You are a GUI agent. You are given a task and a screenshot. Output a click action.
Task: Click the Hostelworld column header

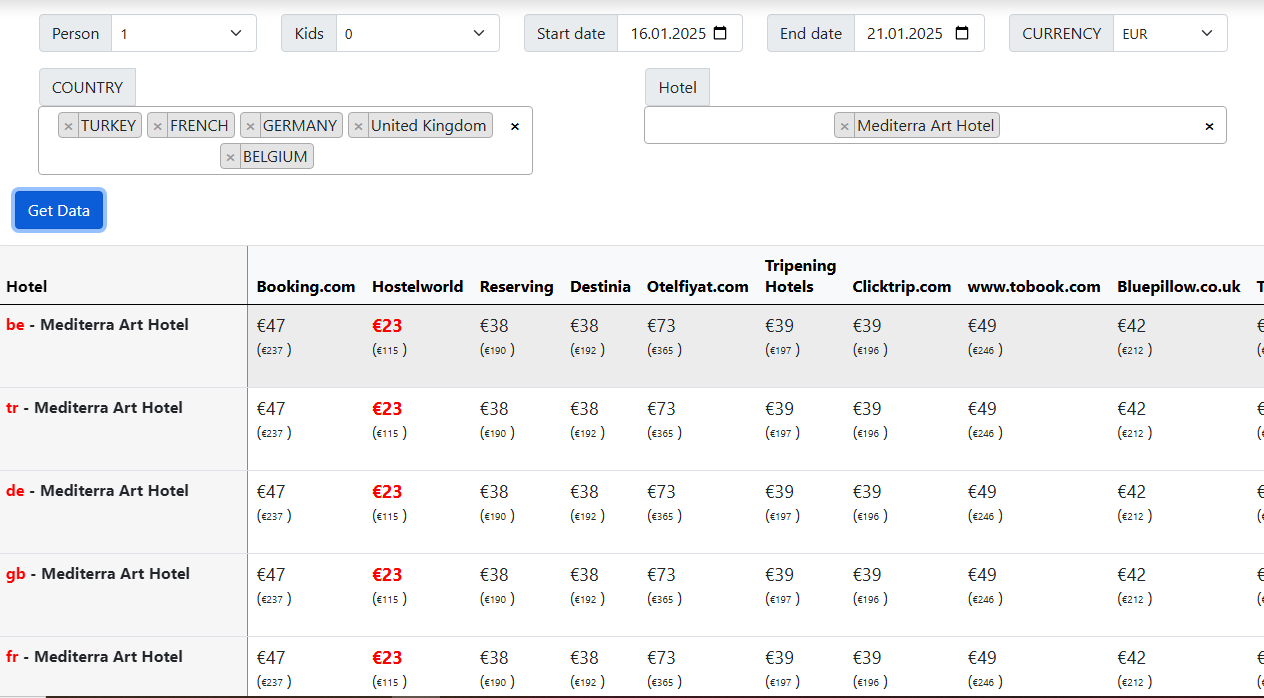pos(418,287)
